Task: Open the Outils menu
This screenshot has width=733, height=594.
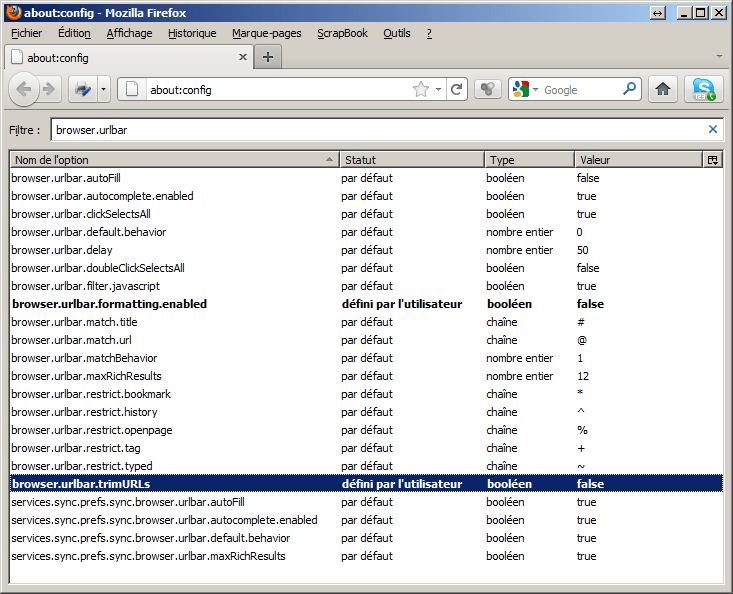Action: (396, 33)
